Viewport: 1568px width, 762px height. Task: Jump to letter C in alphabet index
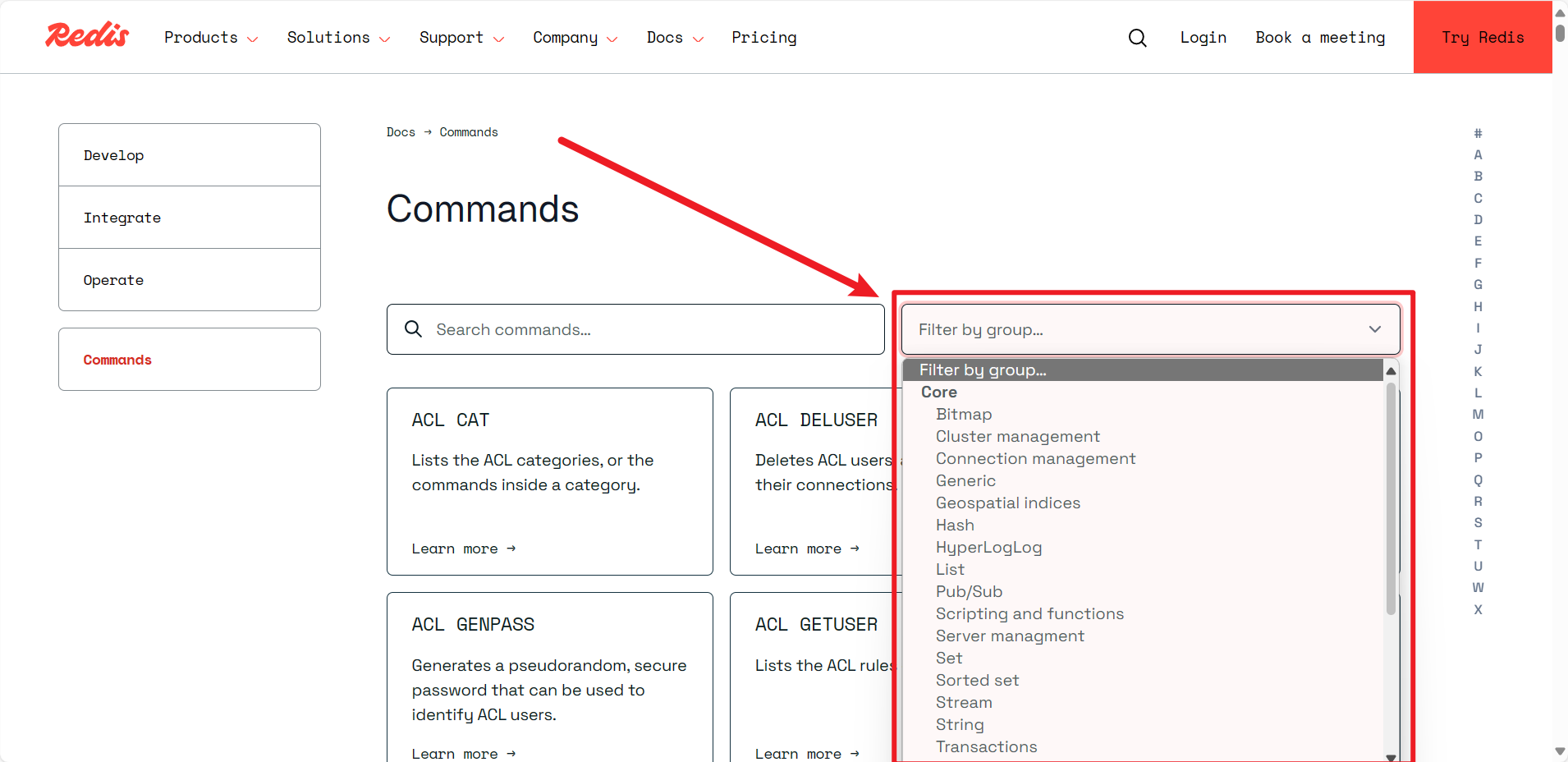(x=1478, y=198)
